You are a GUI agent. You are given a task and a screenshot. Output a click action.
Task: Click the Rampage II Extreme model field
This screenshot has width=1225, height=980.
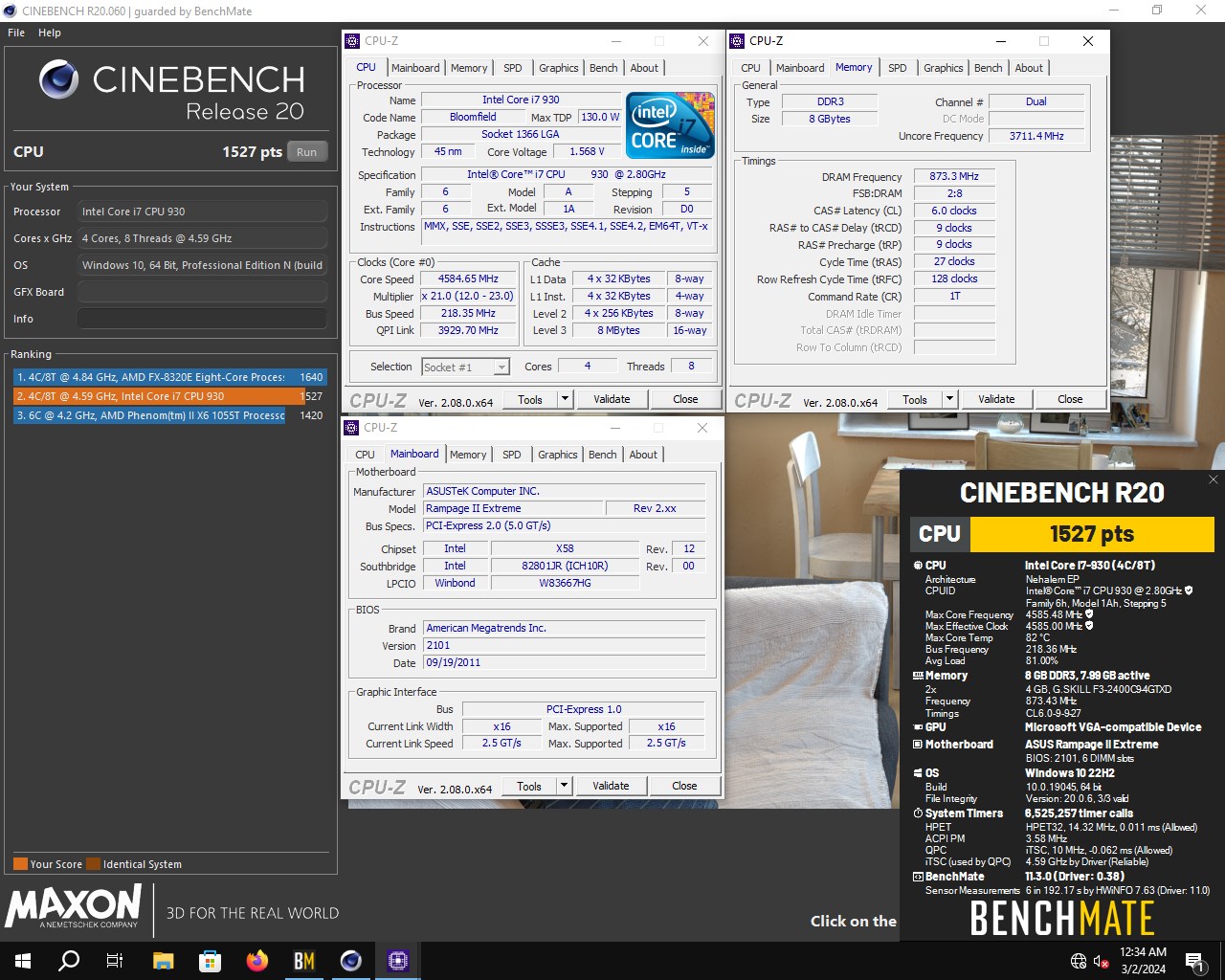tap(513, 508)
